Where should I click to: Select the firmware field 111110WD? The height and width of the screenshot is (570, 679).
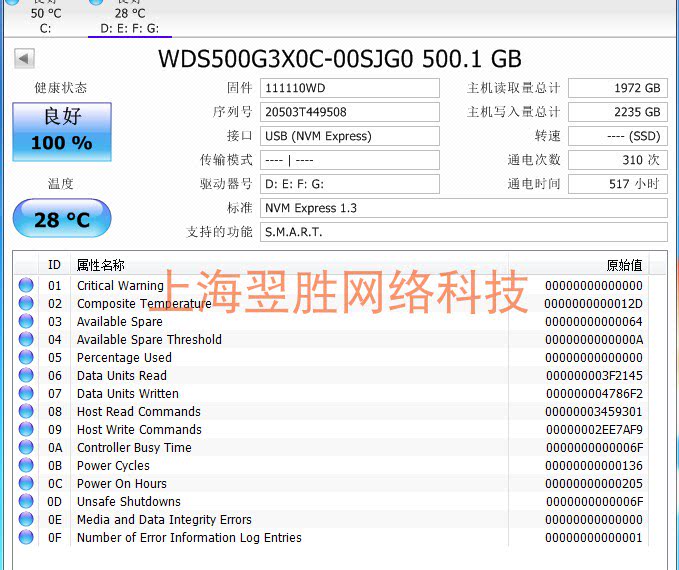click(x=349, y=88)
